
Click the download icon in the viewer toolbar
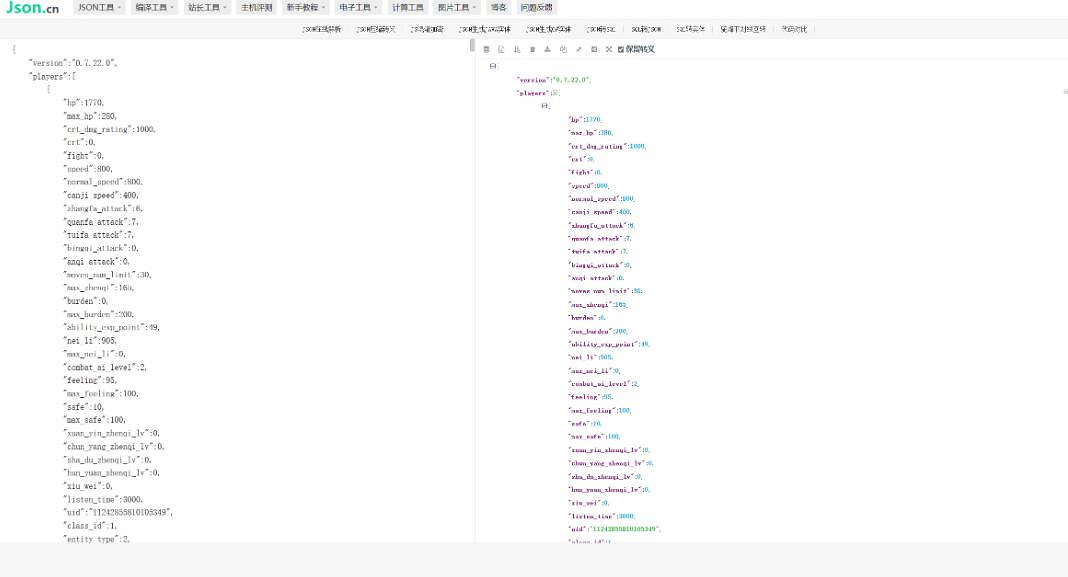pyautogui.click(x=547, y=49)
